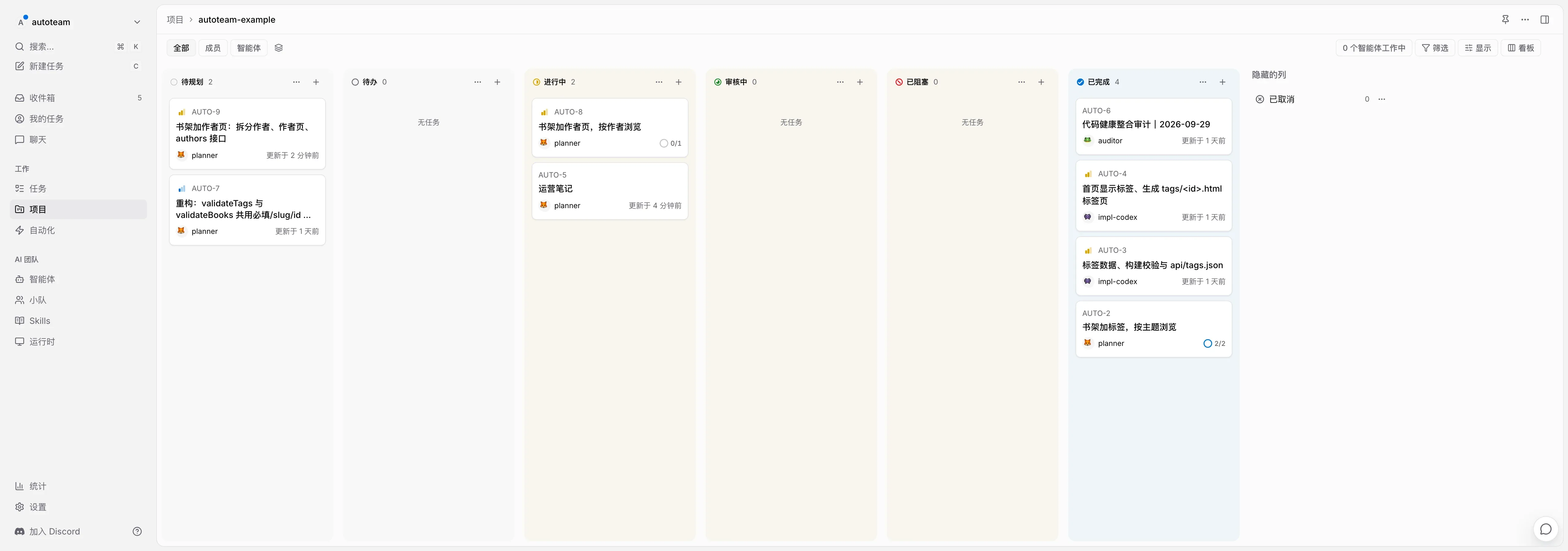This screenshot has height=551, width=1568.
Task: Open the chat bubble floating button
Action: pyautogui.click(x=1545, y=529)
